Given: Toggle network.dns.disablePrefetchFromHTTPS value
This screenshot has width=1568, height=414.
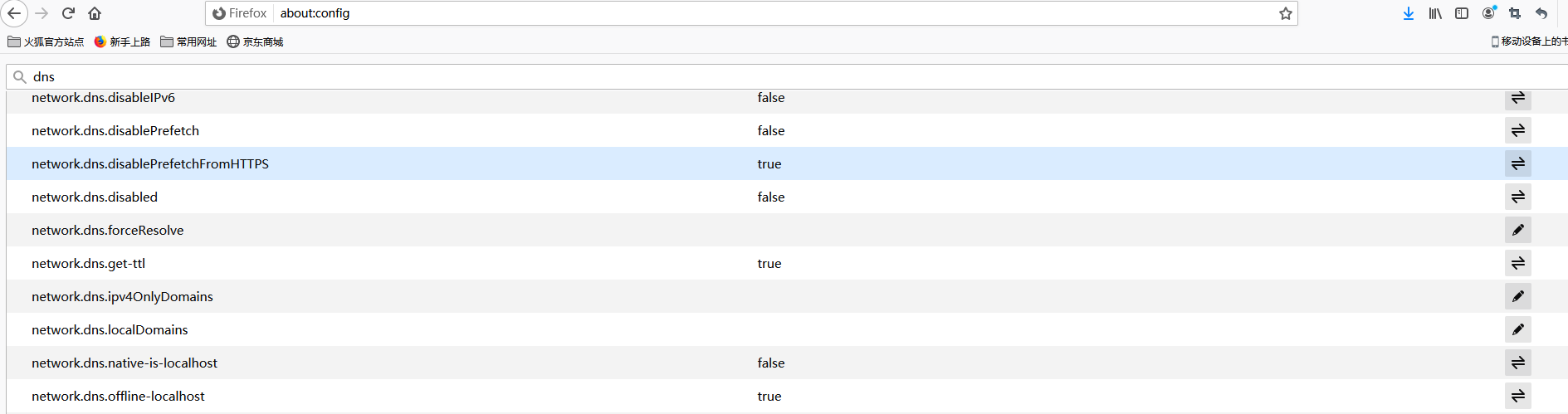Looking at the screenshot, I should (x=1517, y=163).
